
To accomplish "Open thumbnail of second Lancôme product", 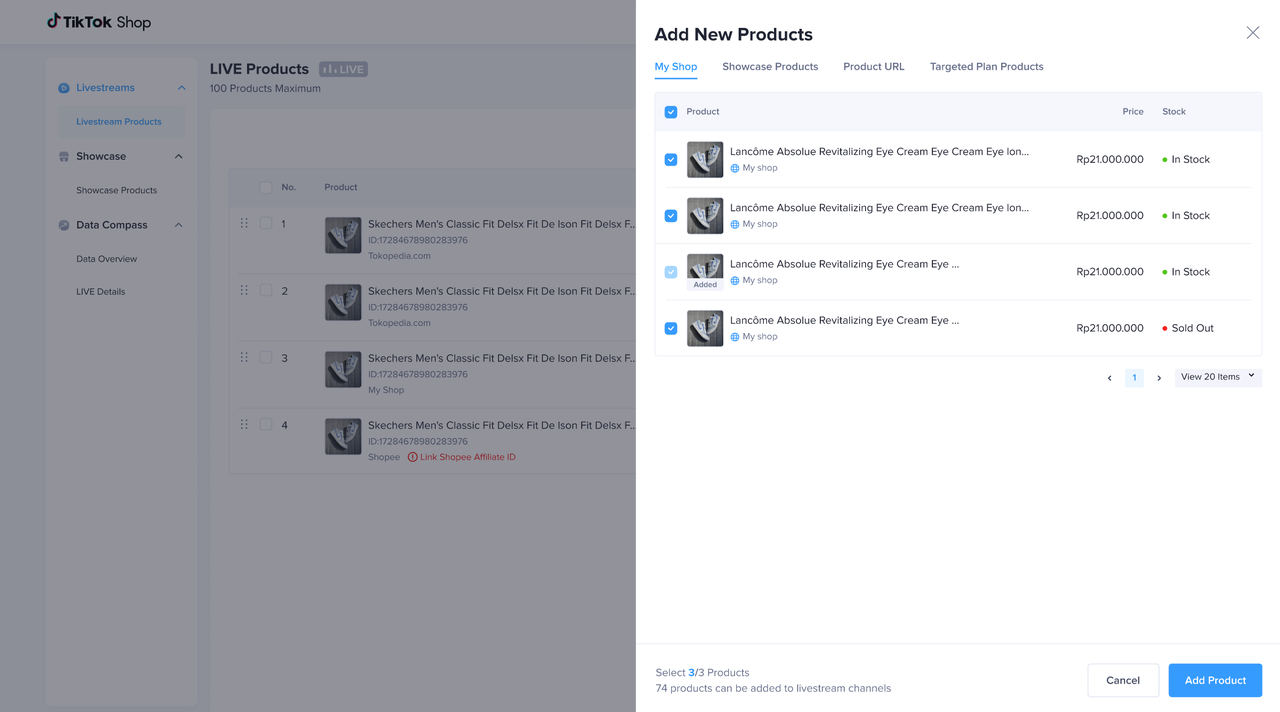I will (705, 216).
